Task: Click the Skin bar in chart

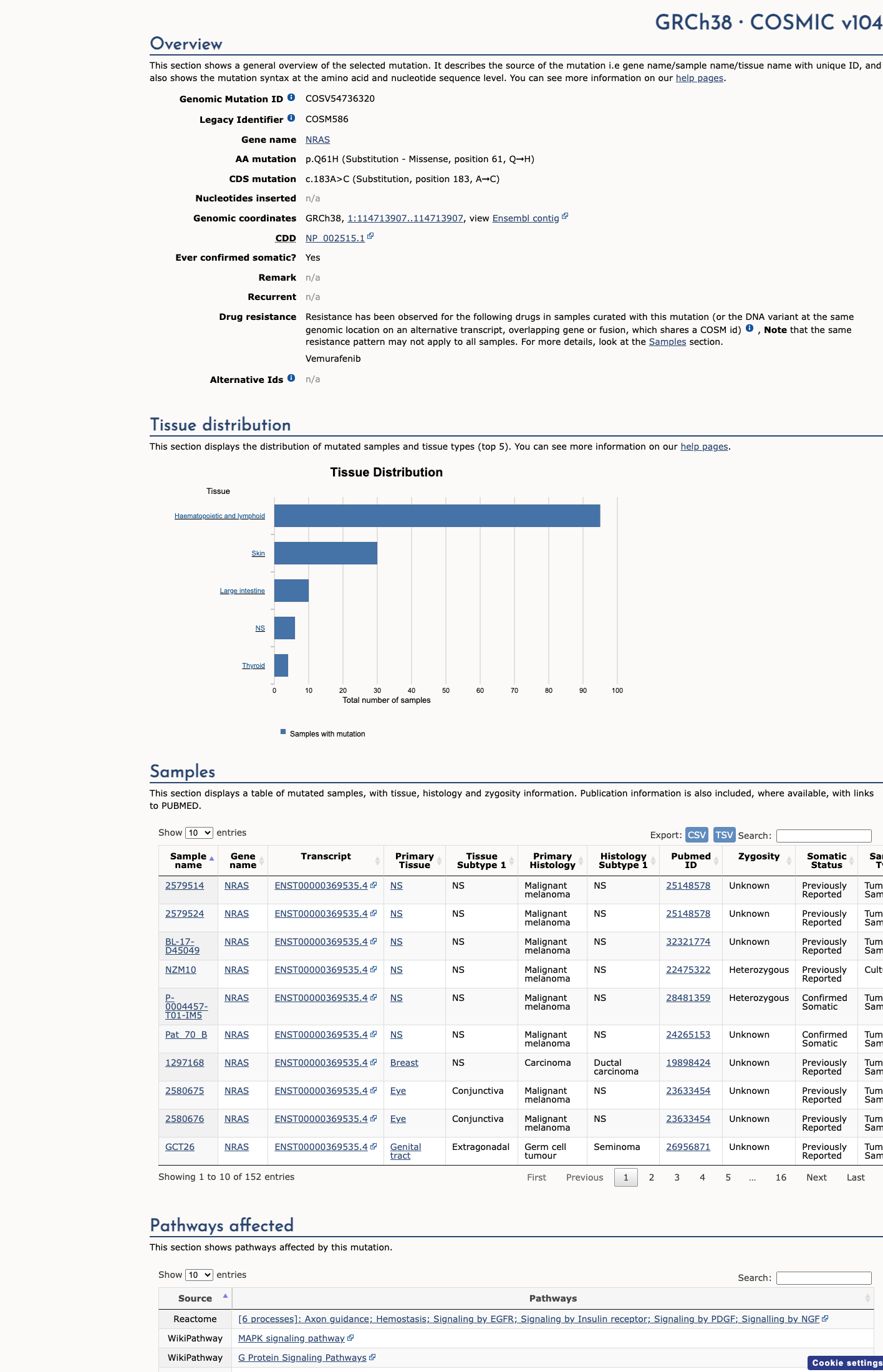Action: pos(326,553)
